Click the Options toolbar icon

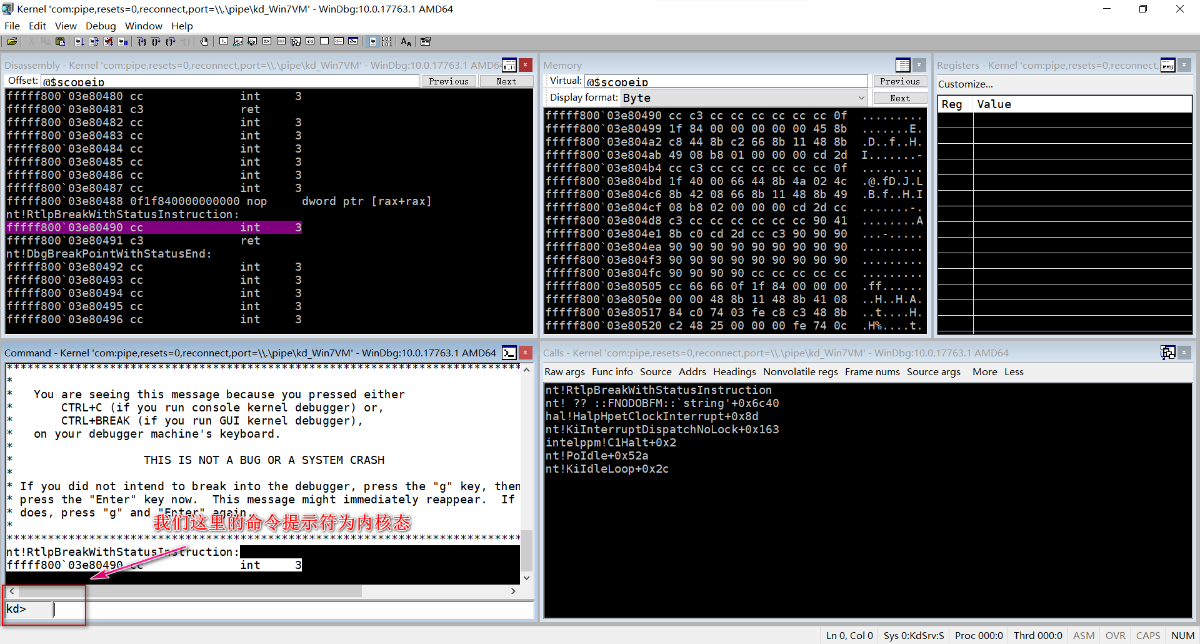[x=425, y=42]
